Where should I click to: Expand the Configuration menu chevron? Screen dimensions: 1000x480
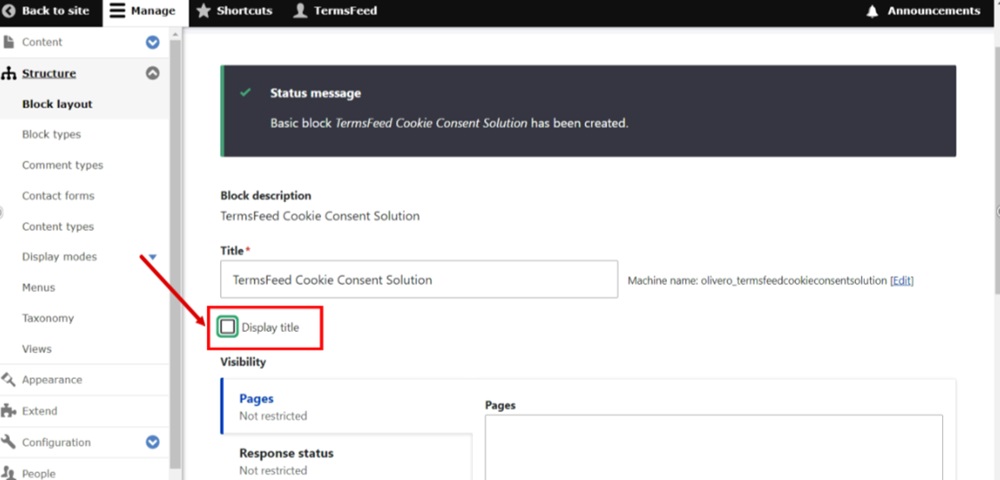152,442
